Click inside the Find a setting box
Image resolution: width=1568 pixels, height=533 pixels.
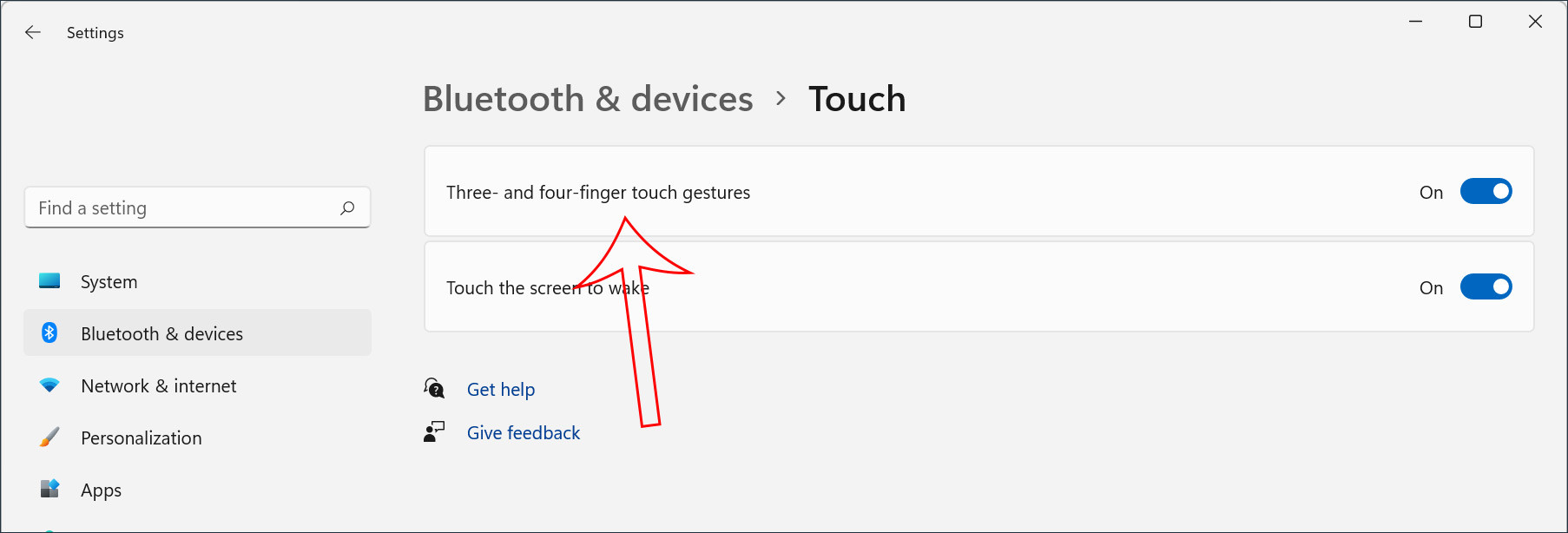coord(174,207)
